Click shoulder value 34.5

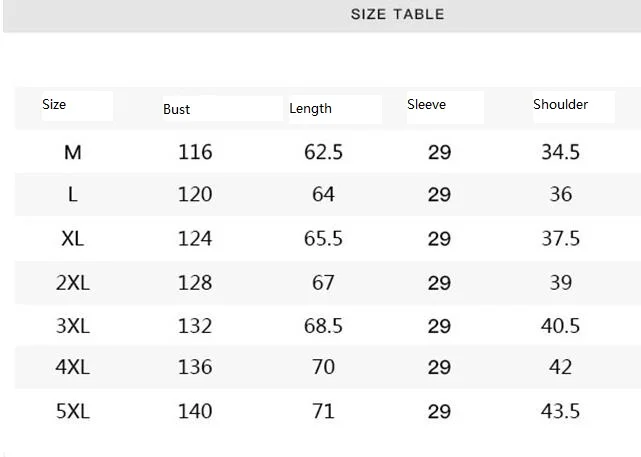[x=560, y=152]
